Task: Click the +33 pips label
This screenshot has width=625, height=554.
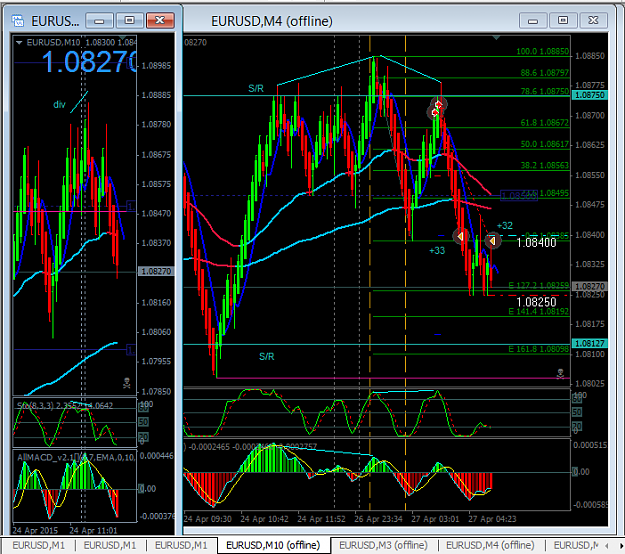Action: click(437, 251)
